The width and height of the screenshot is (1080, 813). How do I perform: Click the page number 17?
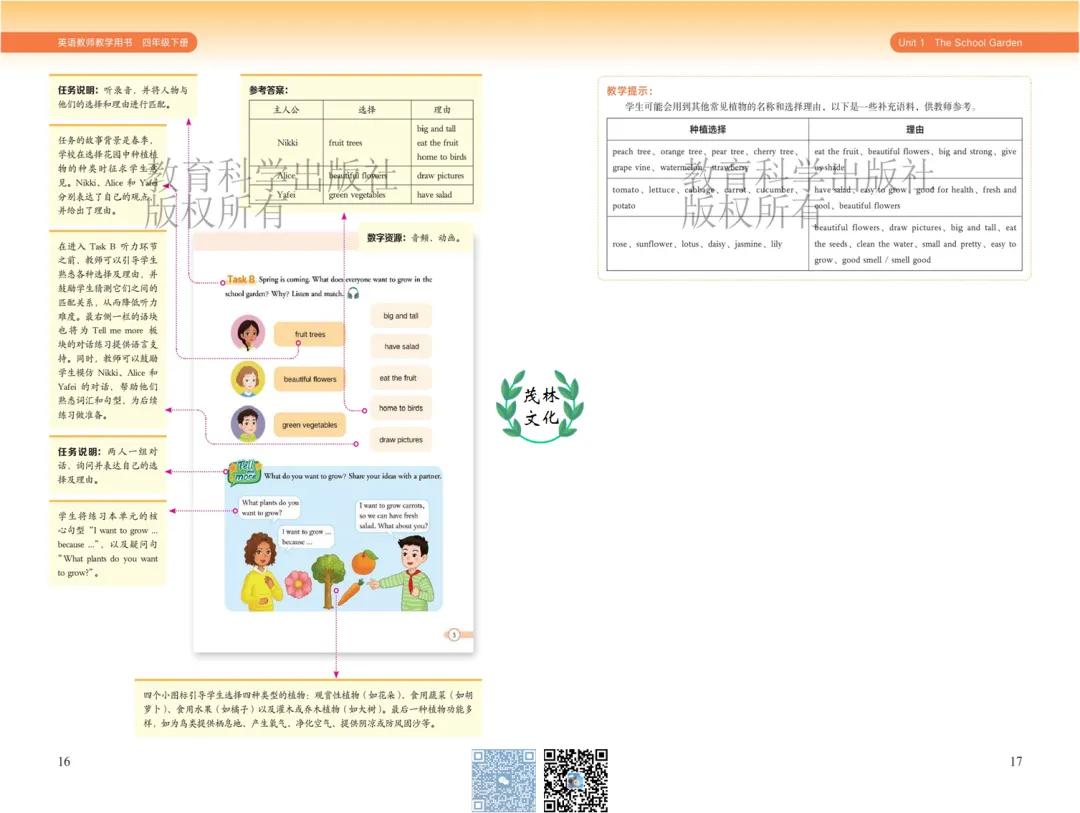(1016, 761)
